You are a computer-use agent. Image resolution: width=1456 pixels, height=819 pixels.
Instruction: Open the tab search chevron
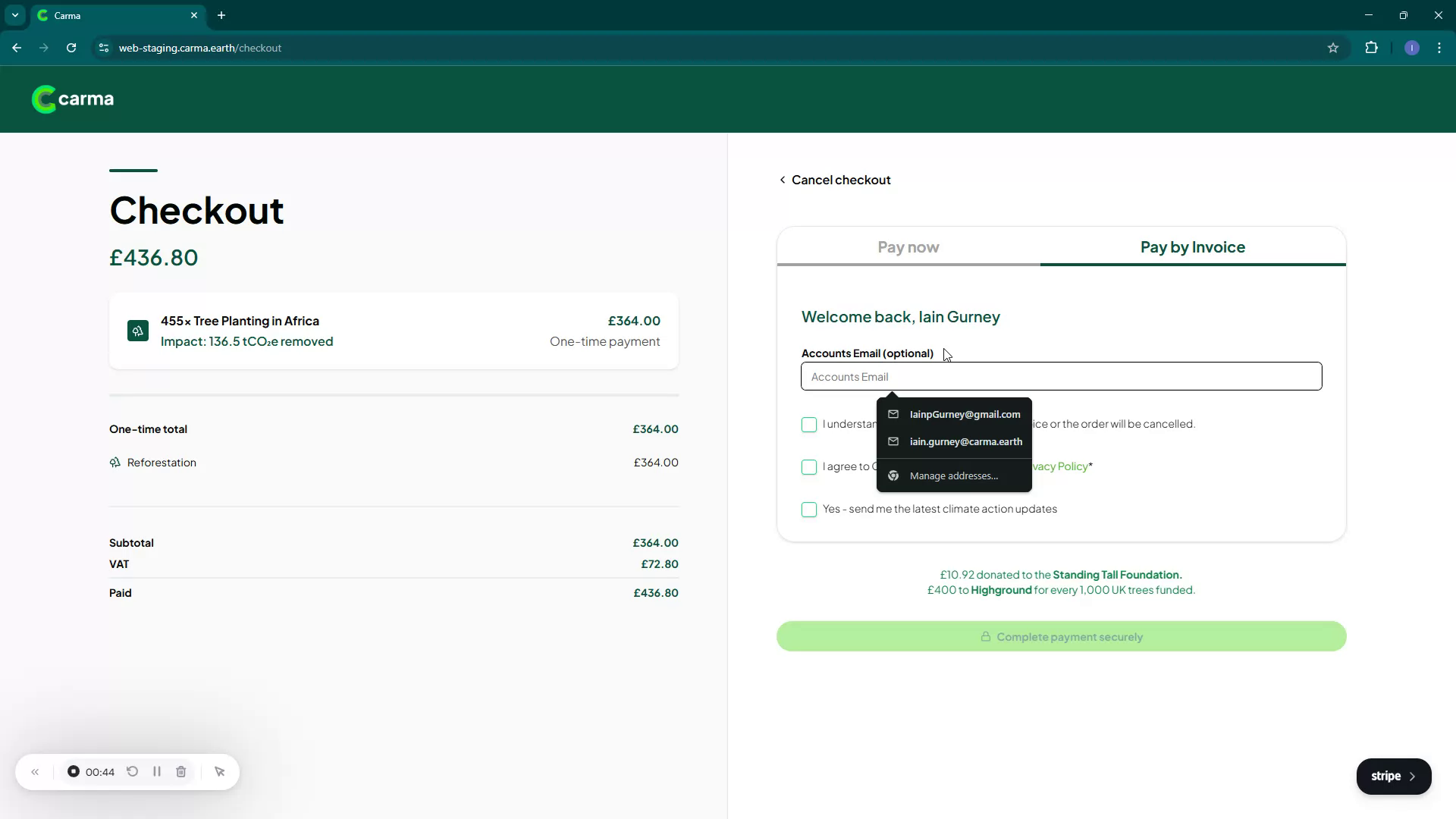[x=14, y=15]
